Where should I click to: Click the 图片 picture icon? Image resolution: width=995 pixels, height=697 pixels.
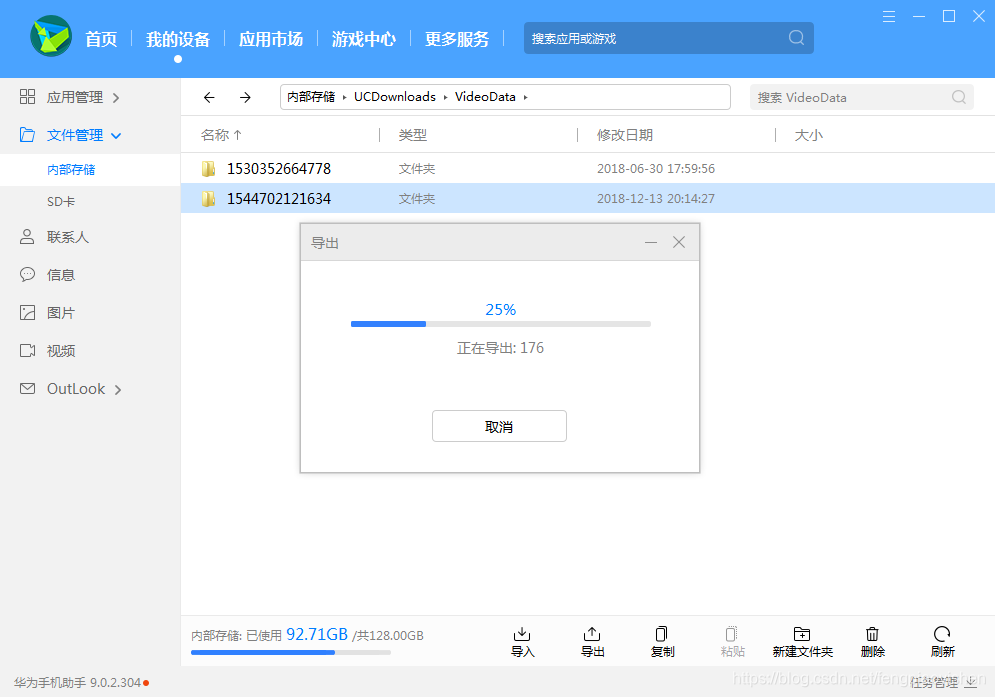click(27, 312)
